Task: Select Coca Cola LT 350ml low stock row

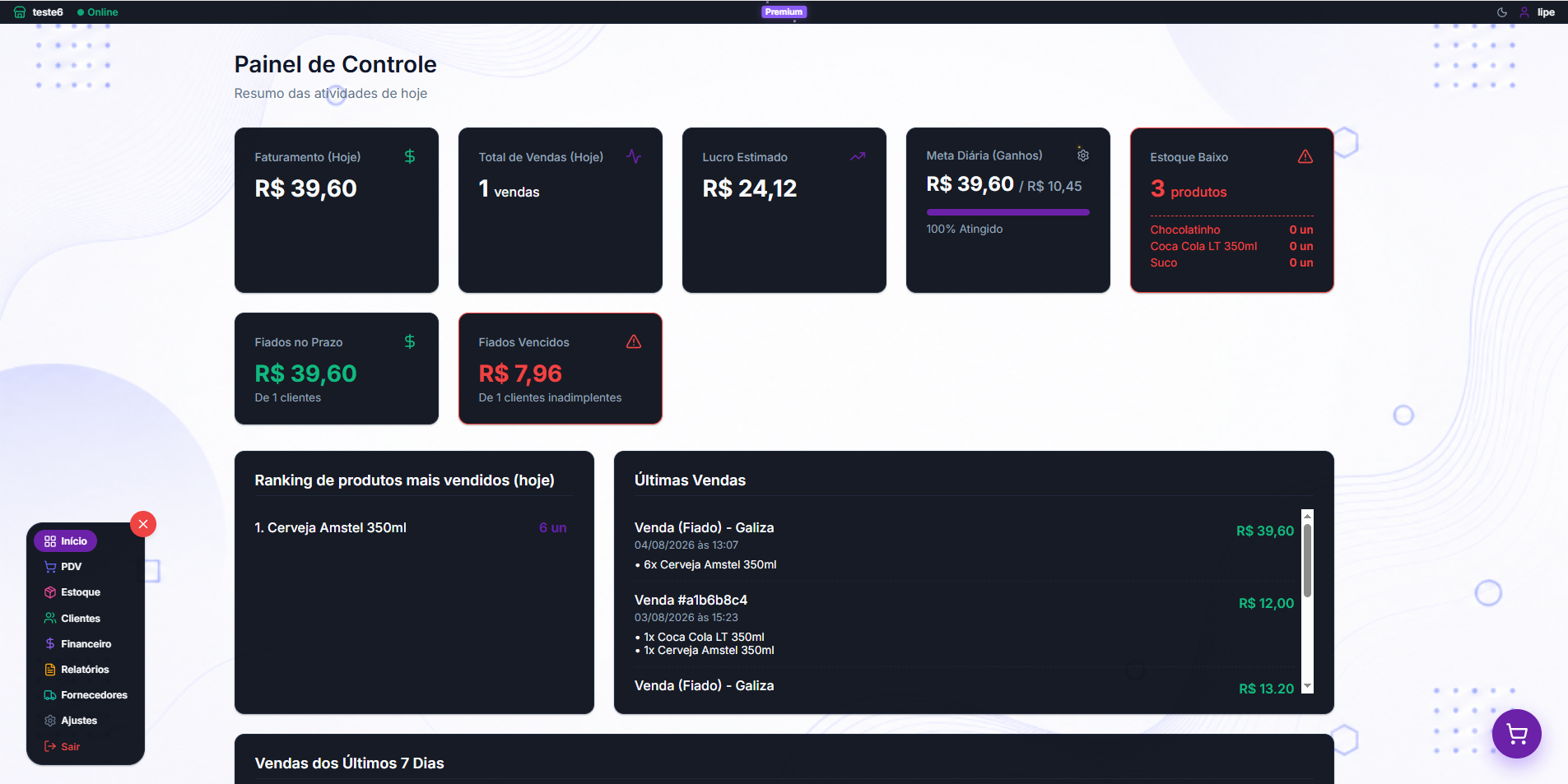Action: tap(1231, 246)
